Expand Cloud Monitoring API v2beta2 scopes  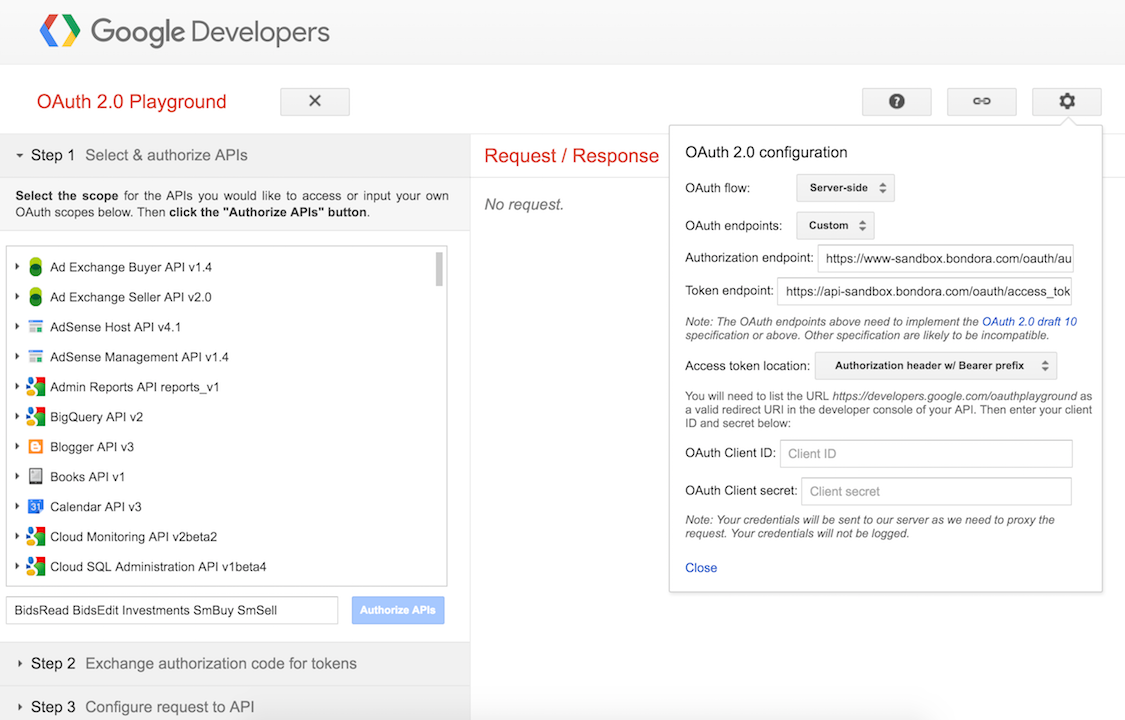click(x=17, y=536)
